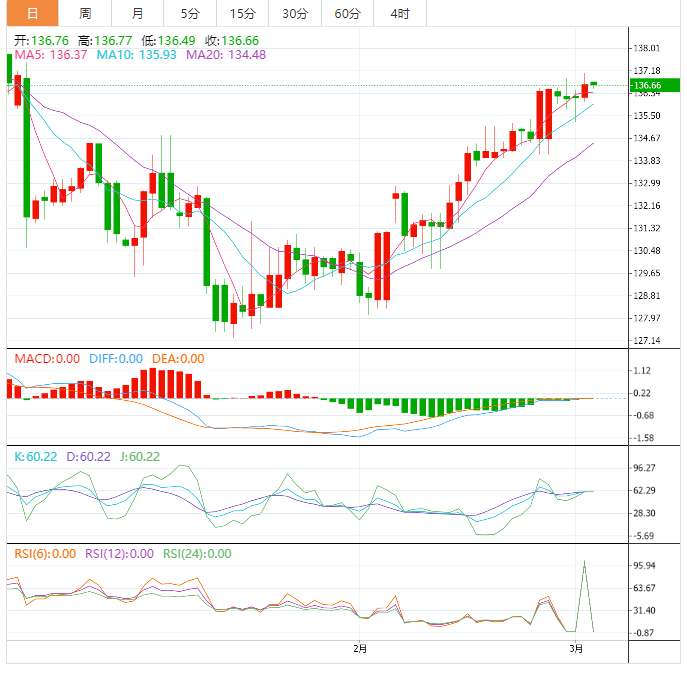687x673 pixels.
Task: Switch to the 4时 interval tab
Action: click(399, 13)
